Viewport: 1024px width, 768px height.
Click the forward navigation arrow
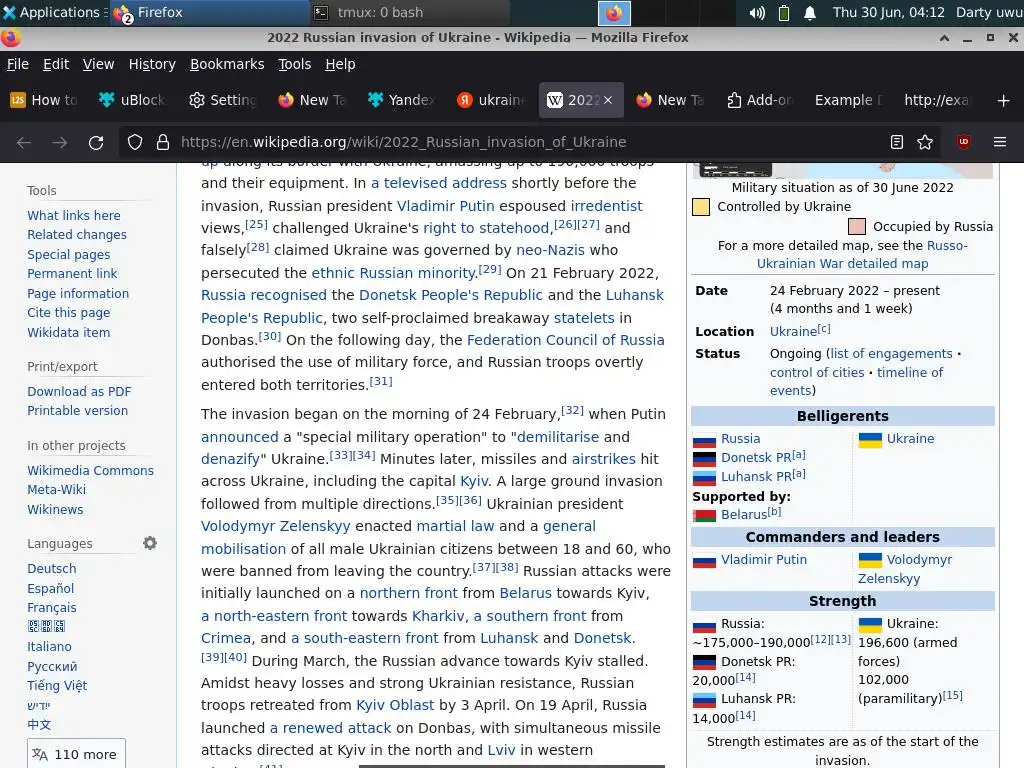coord(59,142)
